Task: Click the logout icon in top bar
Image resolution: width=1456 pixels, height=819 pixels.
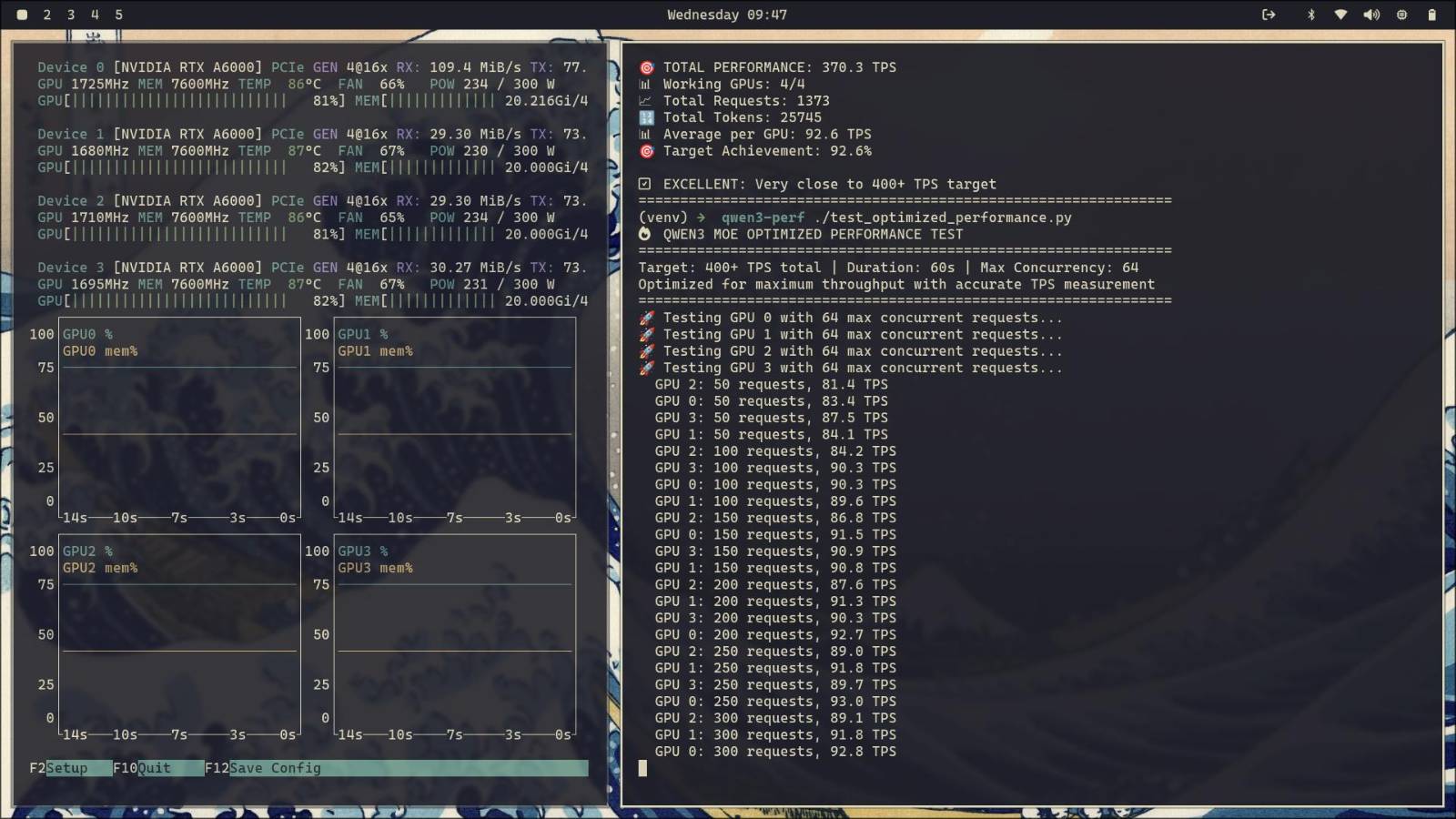Action: click(1269, 15)
